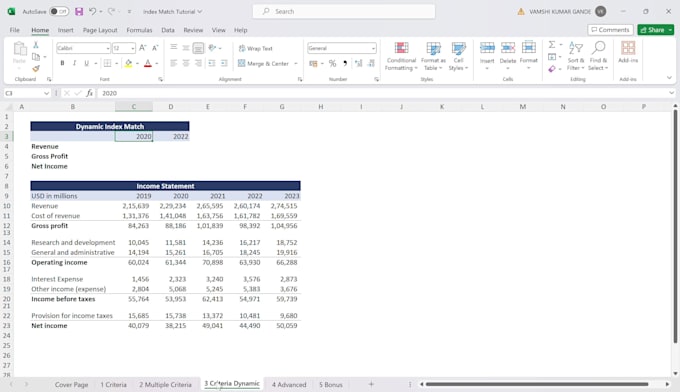The image size is (680, 392).
Task: Expand the Name Box dropdown arrow
Action: click(x=46, y=93)
